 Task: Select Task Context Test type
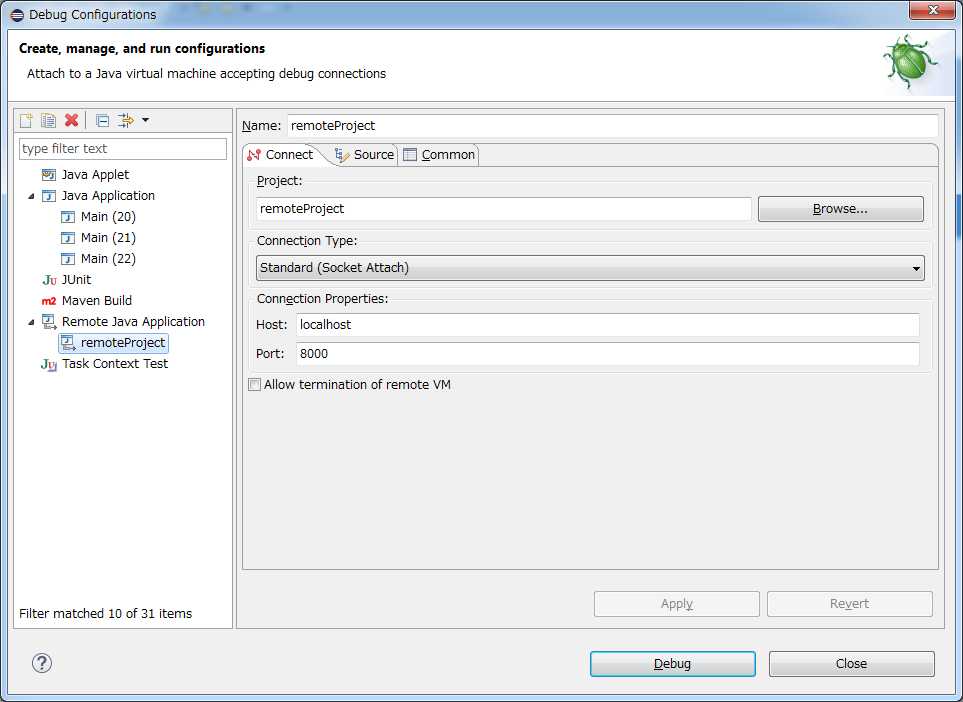pos(115,364)
